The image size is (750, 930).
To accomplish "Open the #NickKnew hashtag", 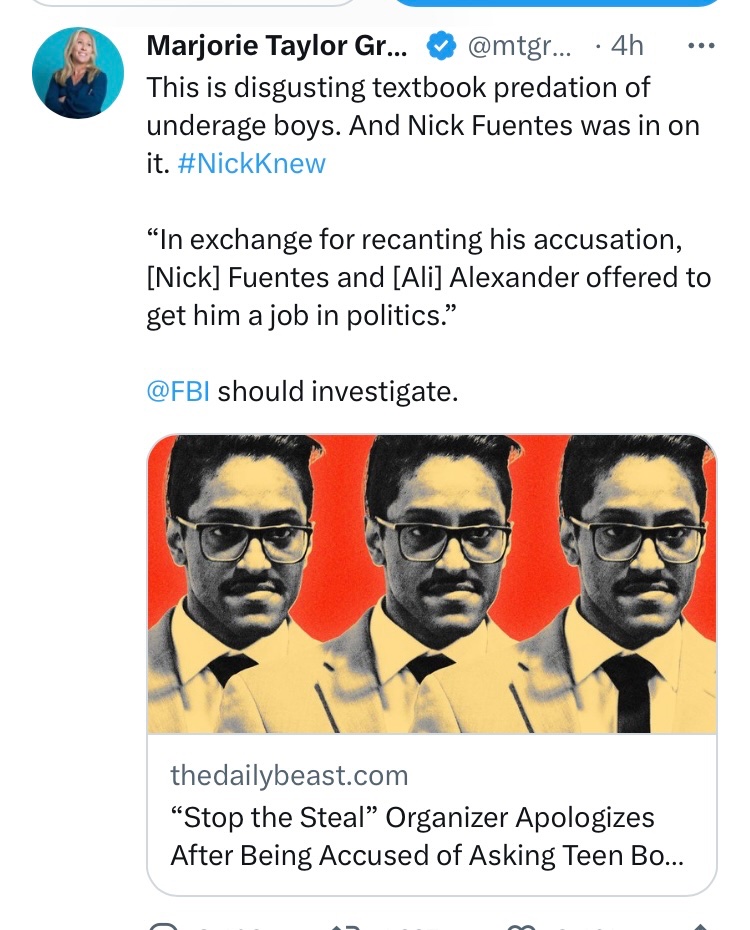I will pyautogui.click(x=251, y=164).
